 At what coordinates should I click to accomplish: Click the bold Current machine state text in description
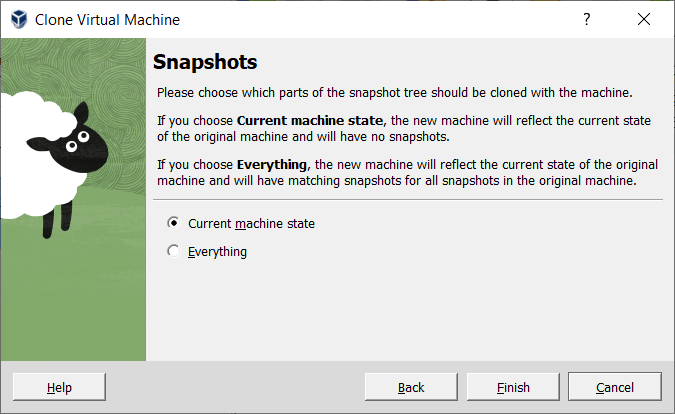coord(310,120)
